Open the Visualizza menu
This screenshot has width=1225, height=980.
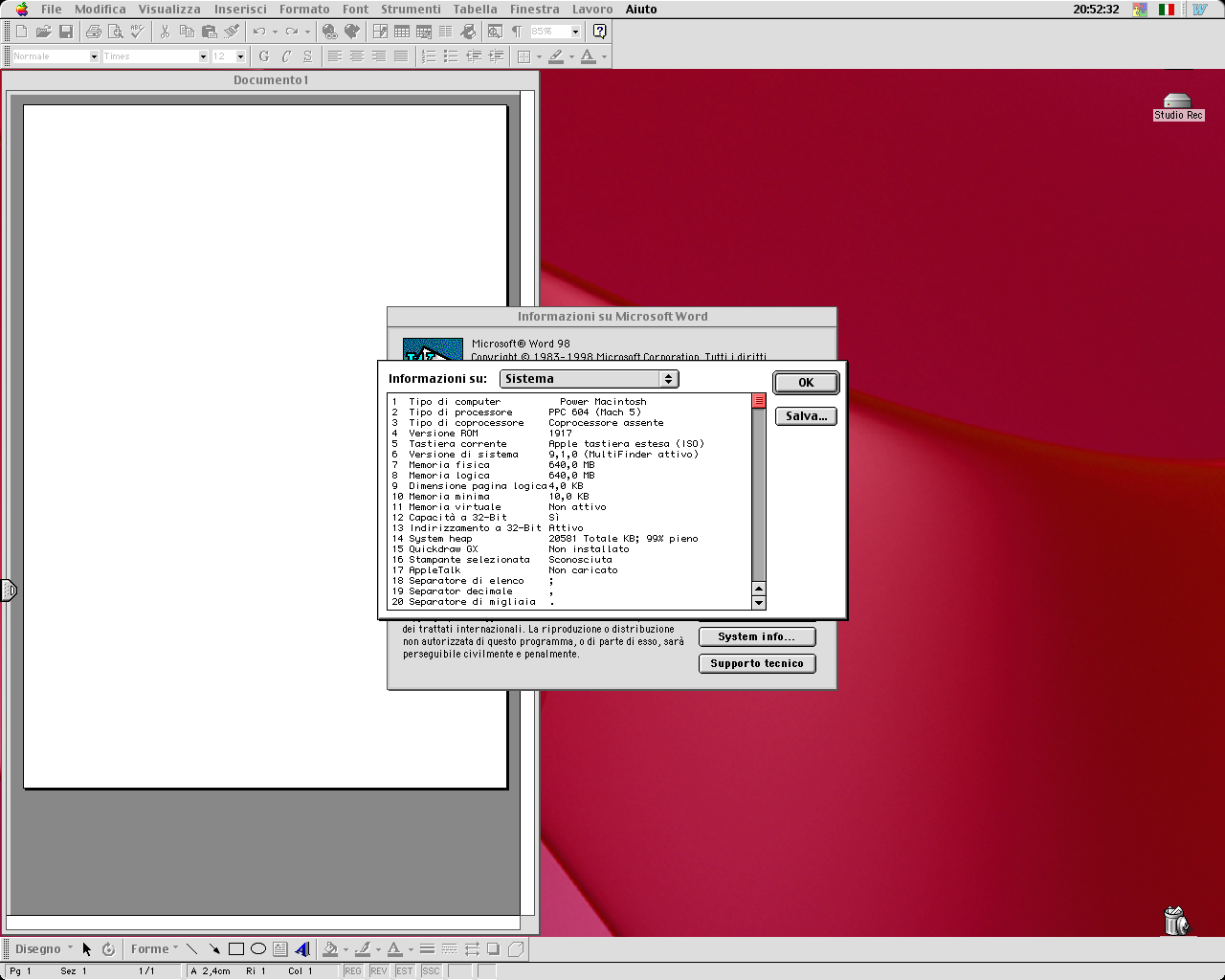tap(169, 10)
